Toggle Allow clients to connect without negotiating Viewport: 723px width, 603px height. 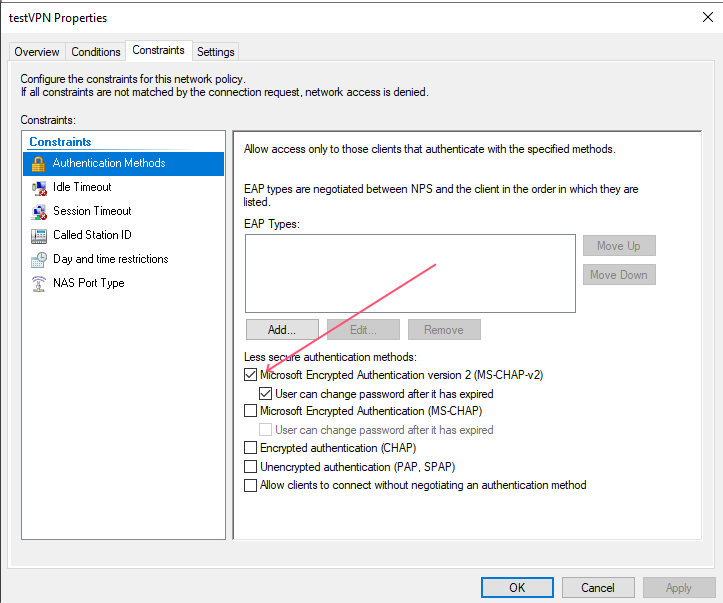(x=250, y=485)
